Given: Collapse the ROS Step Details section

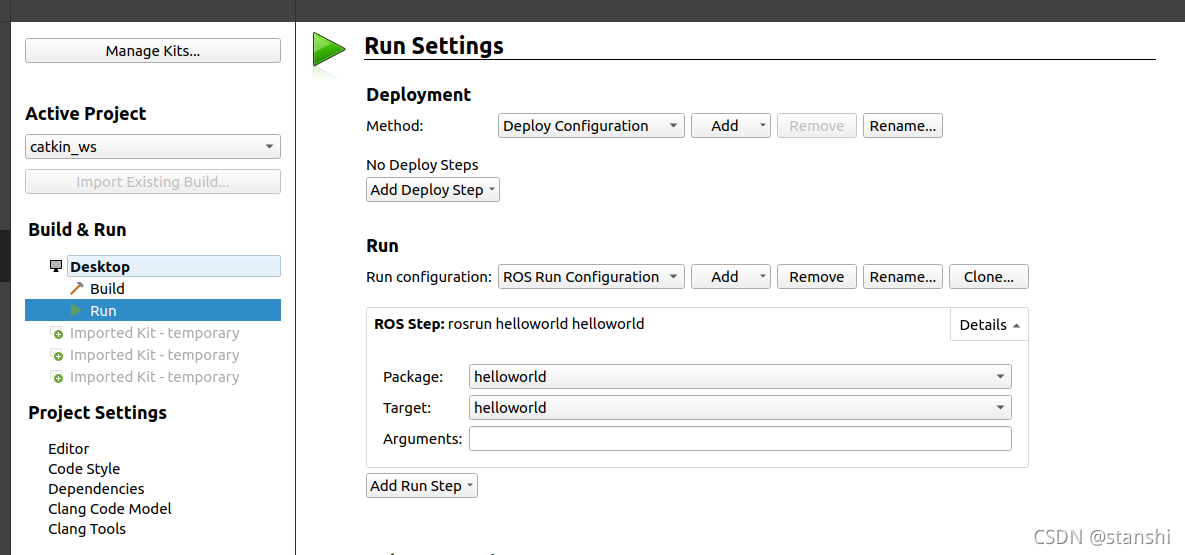Looking at the screenshot, I should coord(989,325).
